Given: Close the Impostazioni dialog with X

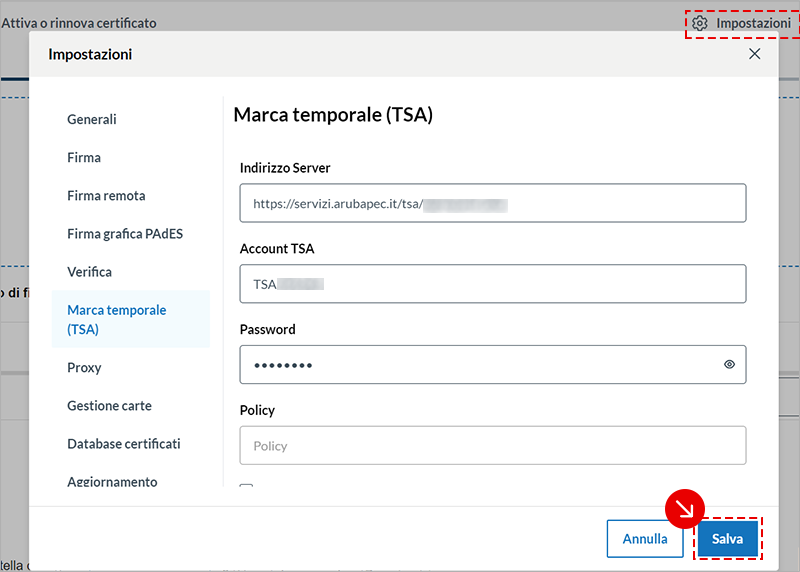Looking at the screenshot, I should point(755,54).
